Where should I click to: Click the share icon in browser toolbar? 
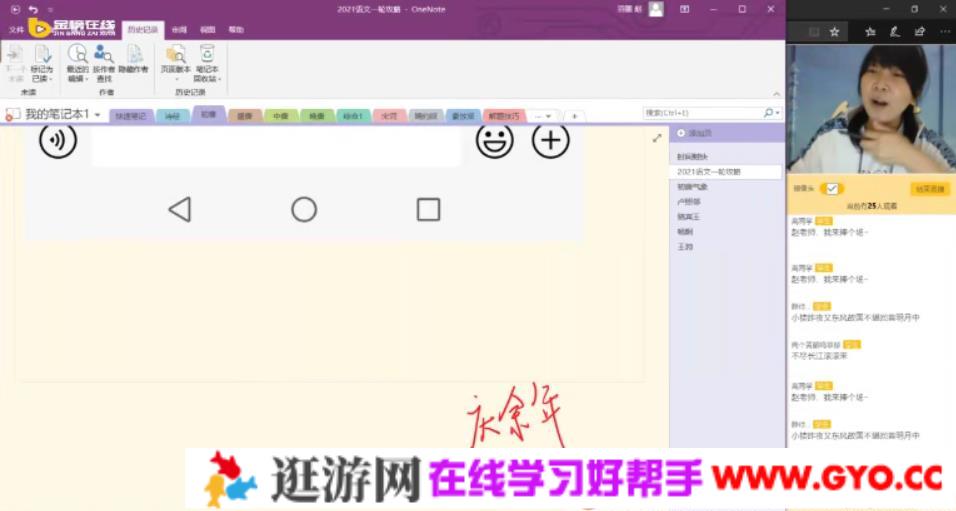(x=919, y=32)
